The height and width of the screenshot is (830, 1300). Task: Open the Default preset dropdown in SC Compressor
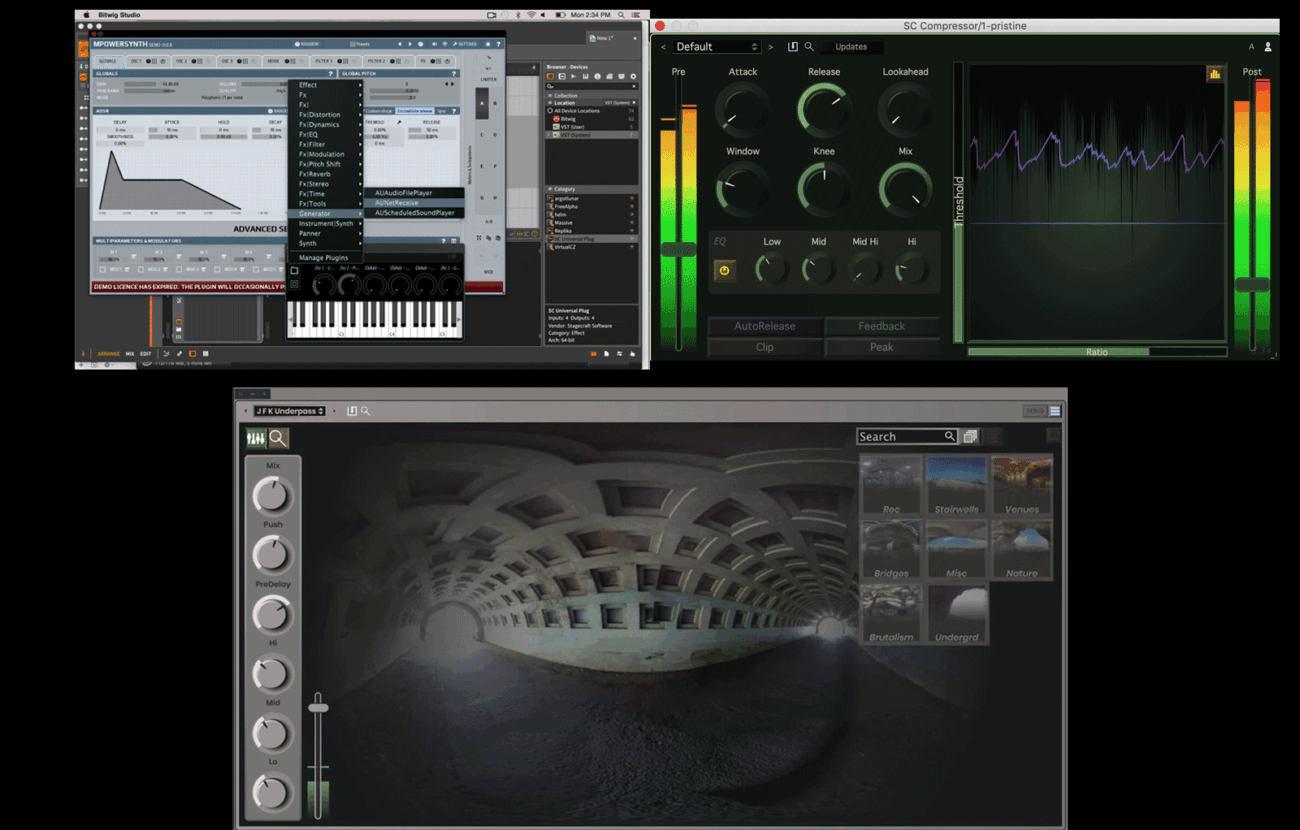point(715,47)
